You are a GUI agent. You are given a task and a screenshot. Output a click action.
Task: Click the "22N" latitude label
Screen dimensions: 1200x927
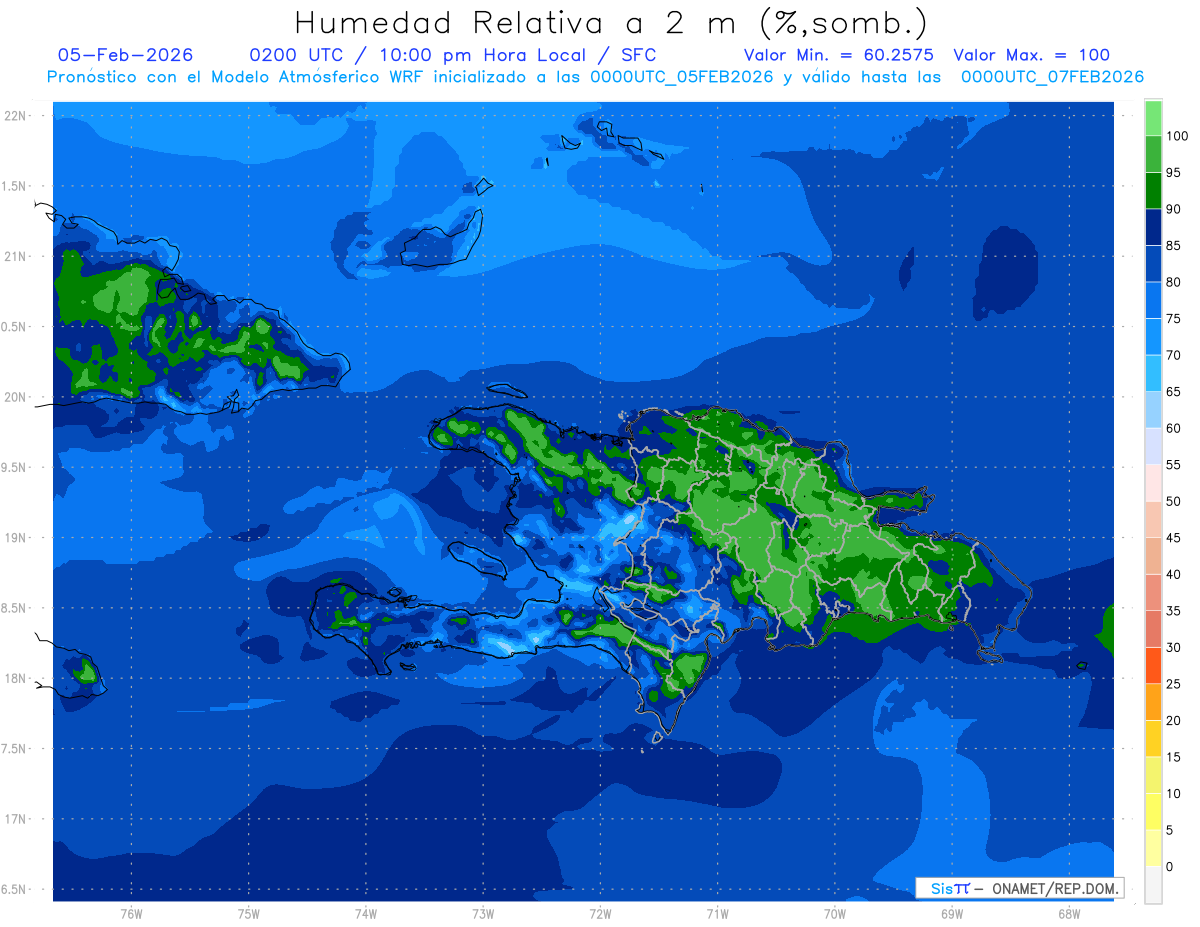click(x=14, y=116)
